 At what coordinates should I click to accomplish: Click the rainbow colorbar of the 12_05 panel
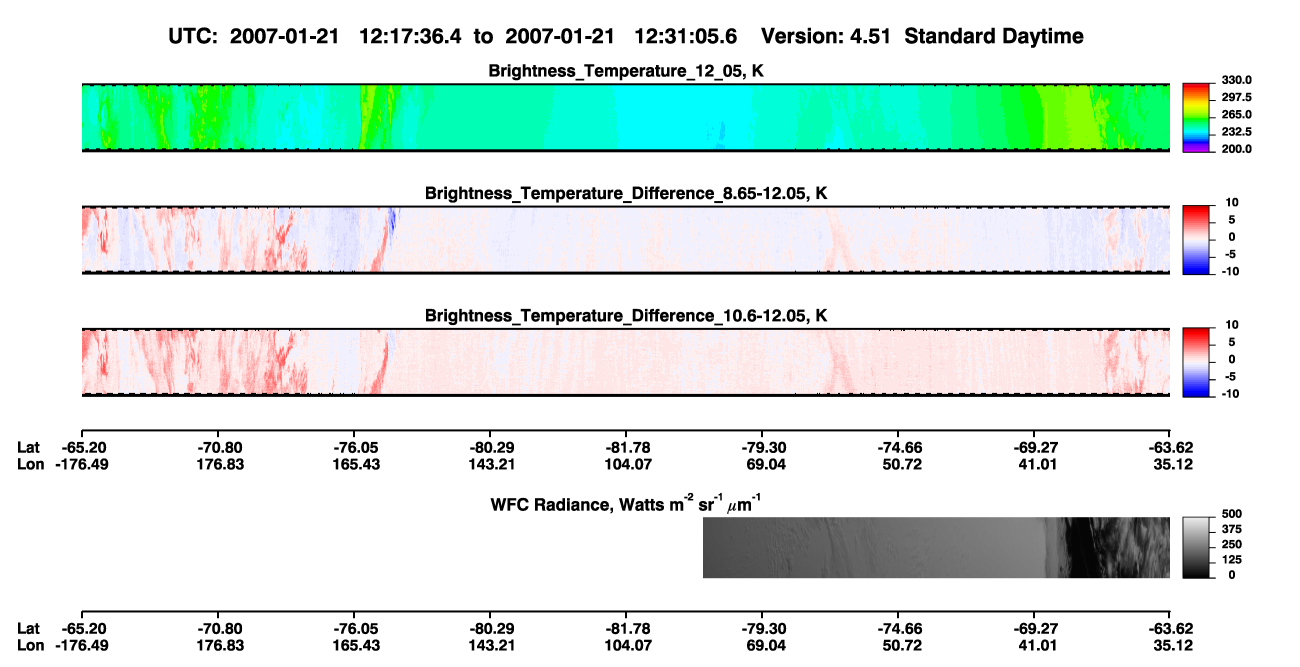(1196, 118)
